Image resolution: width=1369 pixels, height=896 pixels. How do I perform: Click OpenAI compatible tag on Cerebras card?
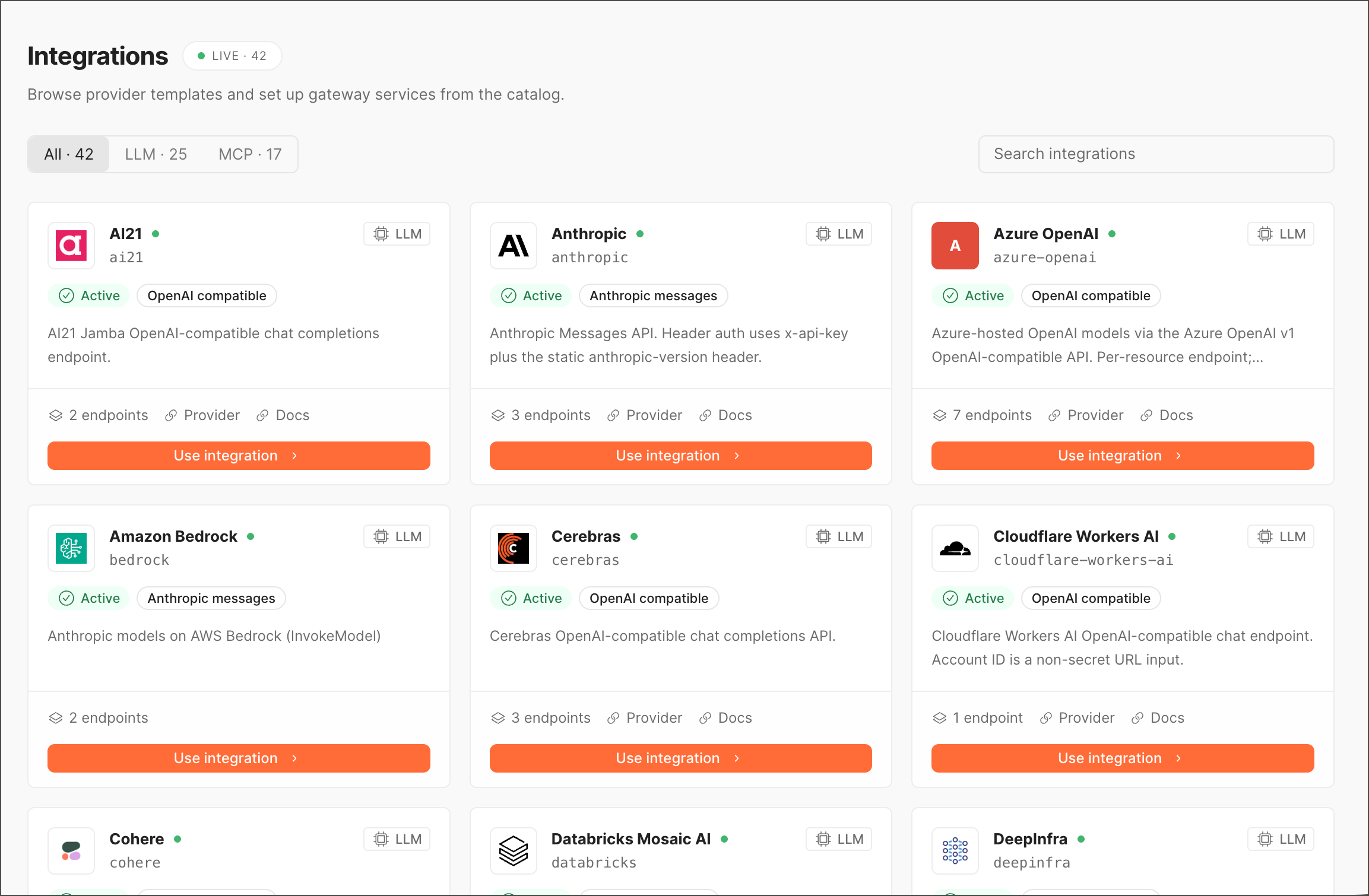(x=649, y=598)
